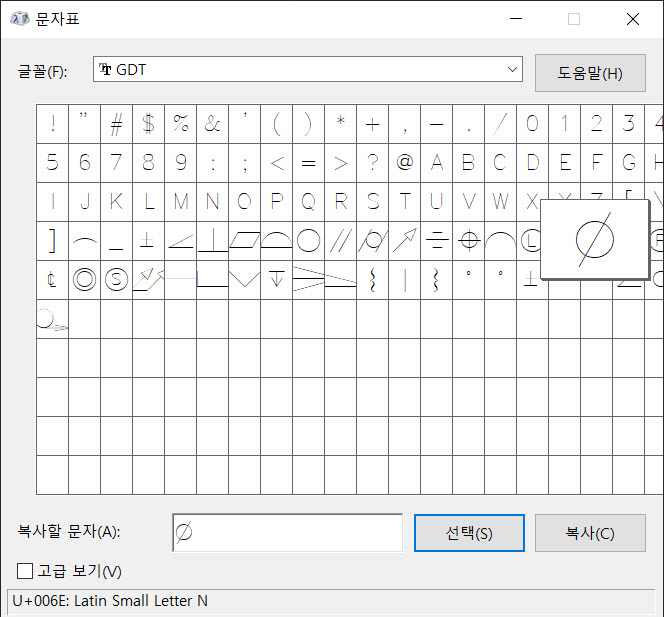Select the conical taper symbol
The height and width of the screenshot is (617, 664).
point(309,280)
